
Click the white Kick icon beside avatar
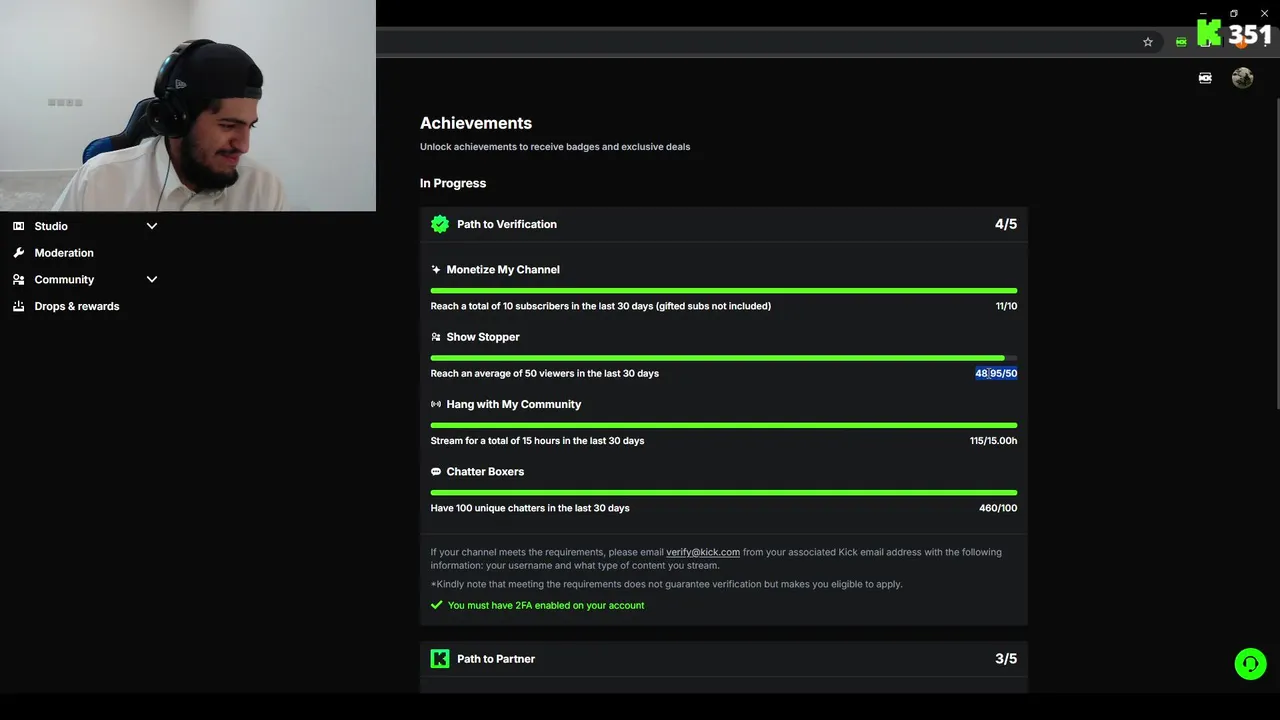(x=1205, y=78)
